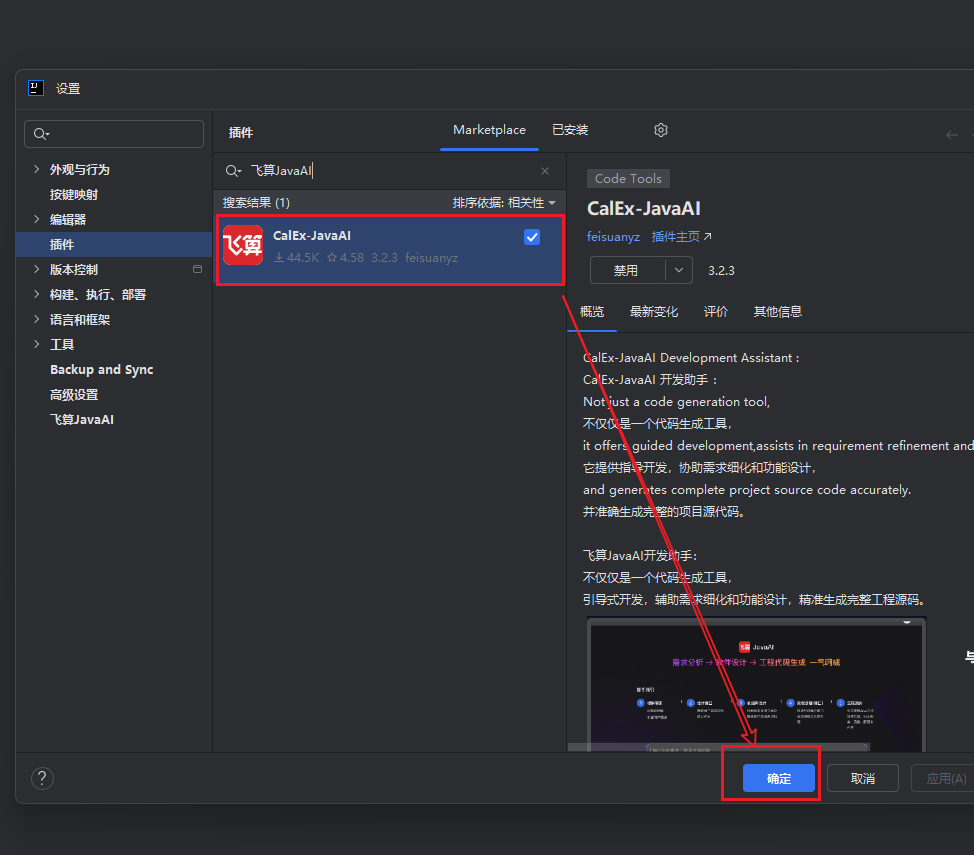Switch to the 已安装 tab
This screenshot has height=855, width=974.
(570, 130)
